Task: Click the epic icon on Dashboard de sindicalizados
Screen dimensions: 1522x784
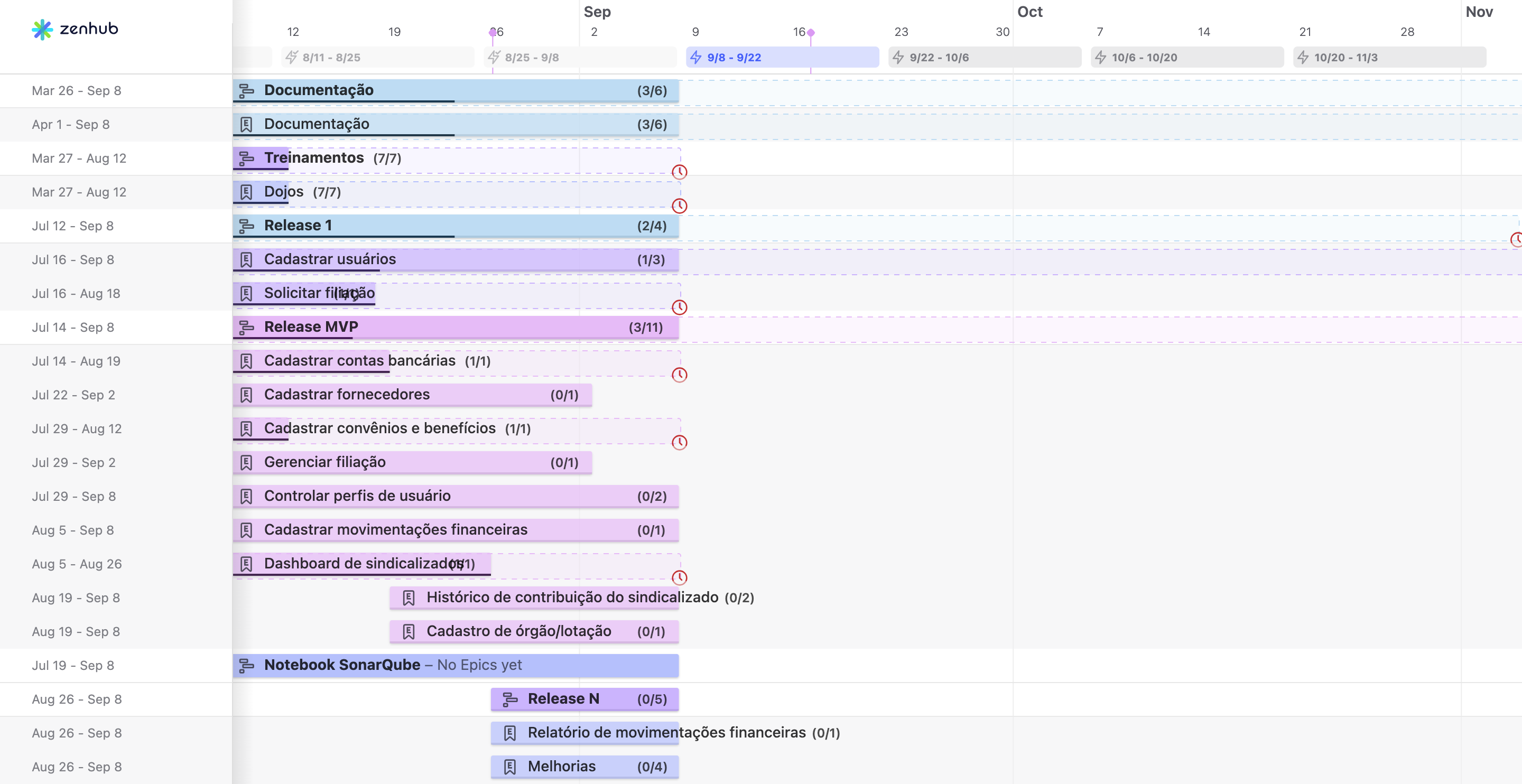Action: 246,564
